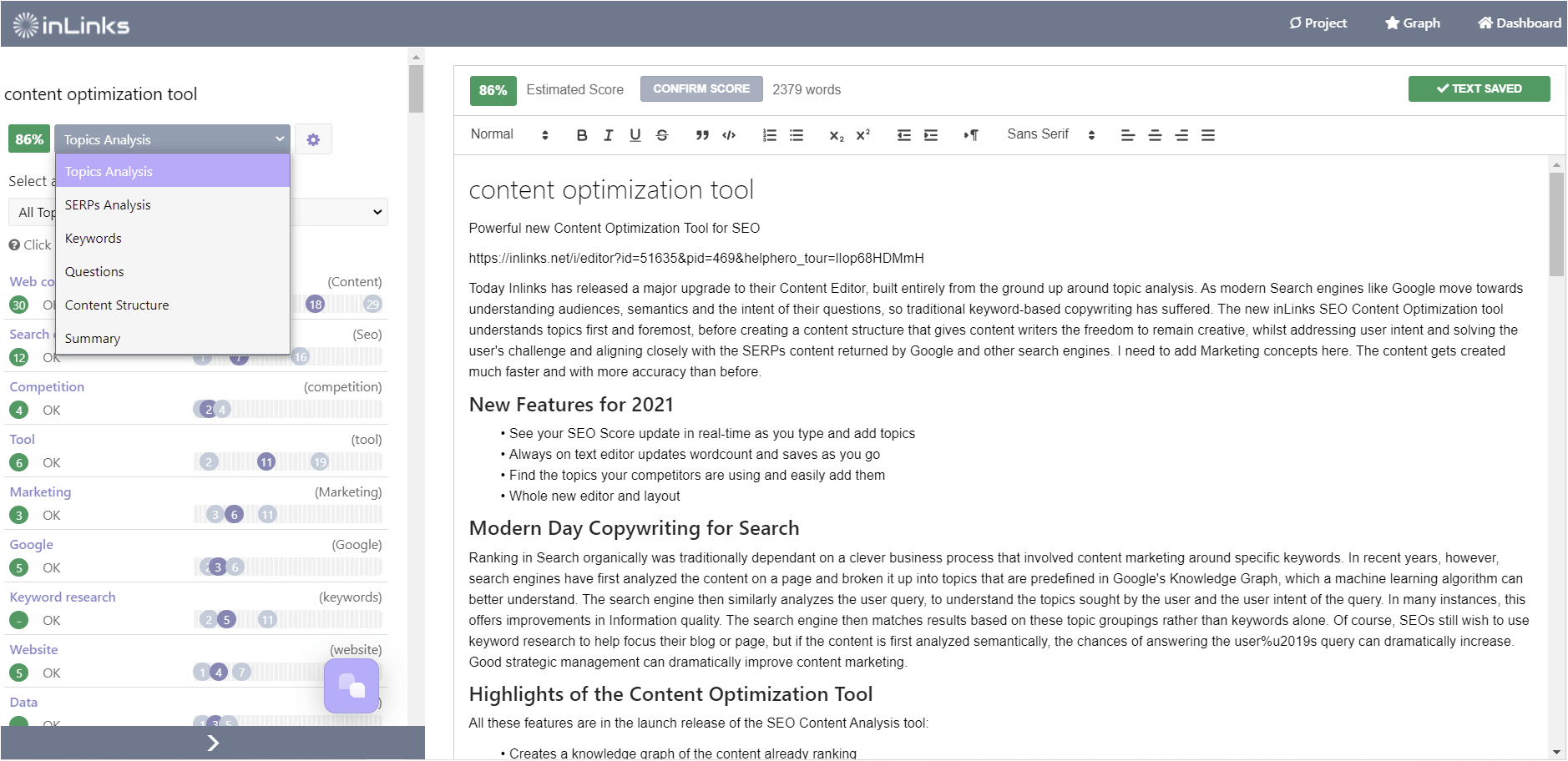Image resolution: width=1568 pixels, height=761 pixels.
Task: Open the Project page
Action: 1318,23
